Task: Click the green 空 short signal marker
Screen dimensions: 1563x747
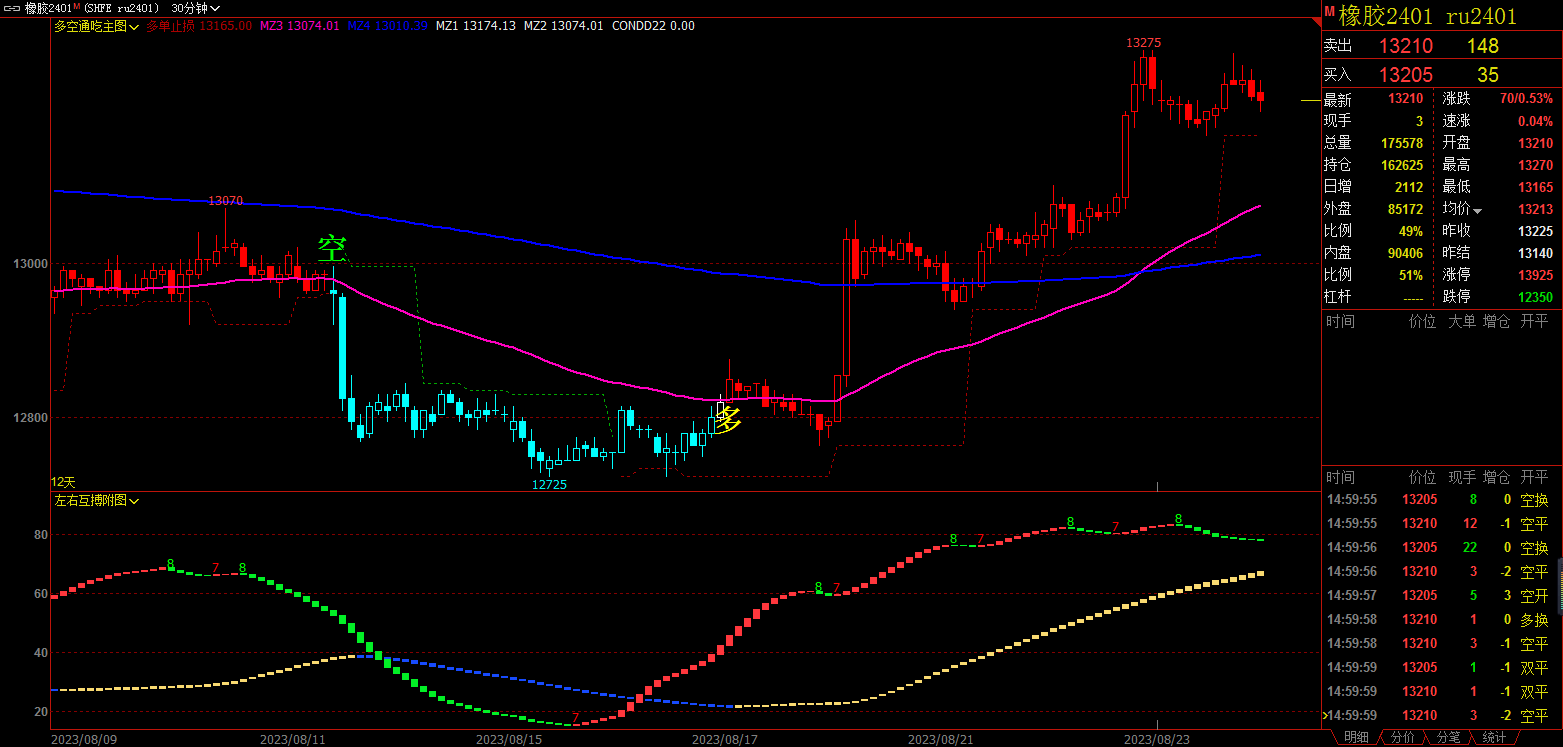Action: (x=330, y=248)
